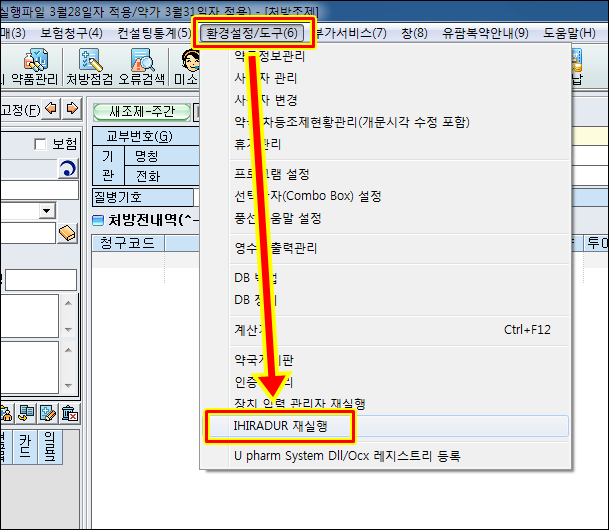Open the 오류검색 magnifier toolbar icon
Screen dimensions: 609x530
click(142, 67)
